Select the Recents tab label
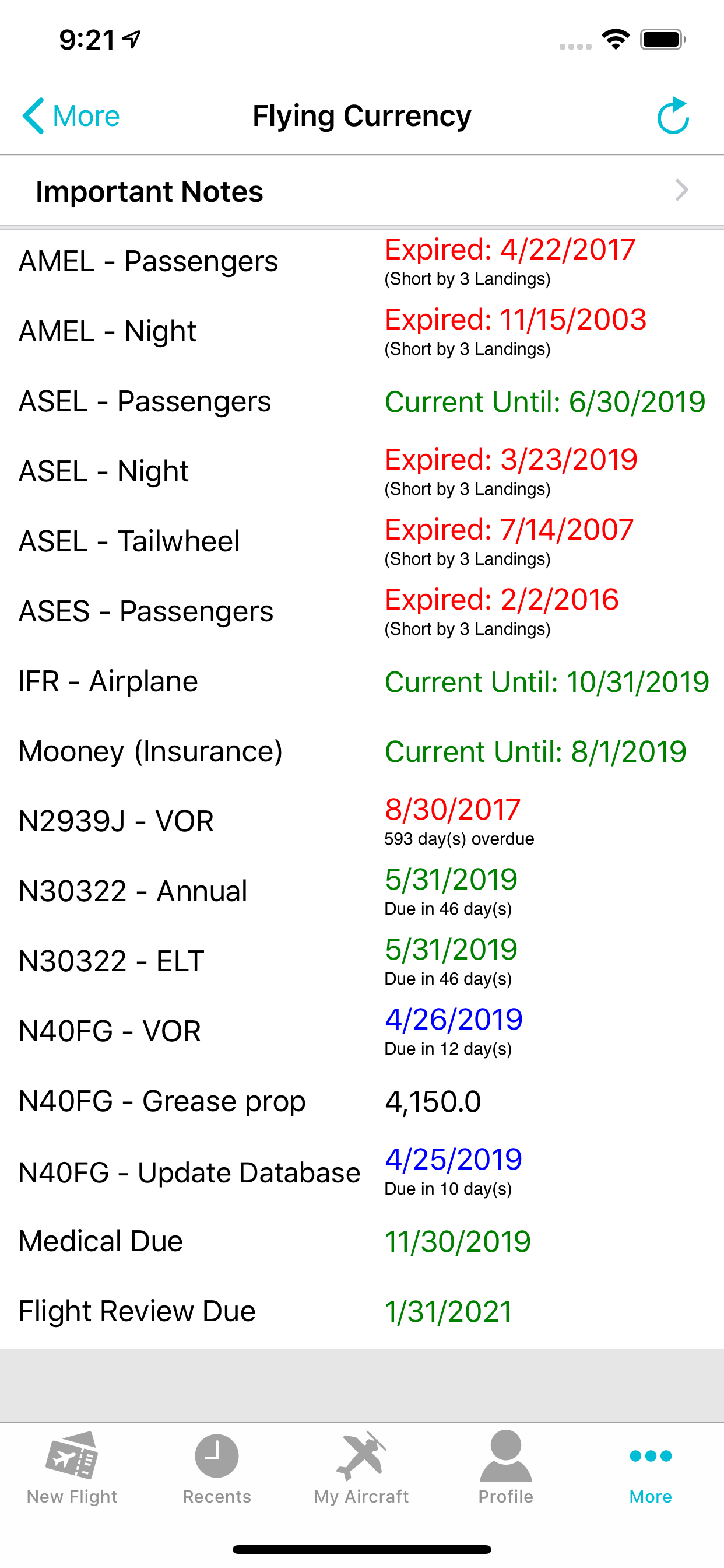This screenshot has height=1568, width=724. [x=217, y=1496]
